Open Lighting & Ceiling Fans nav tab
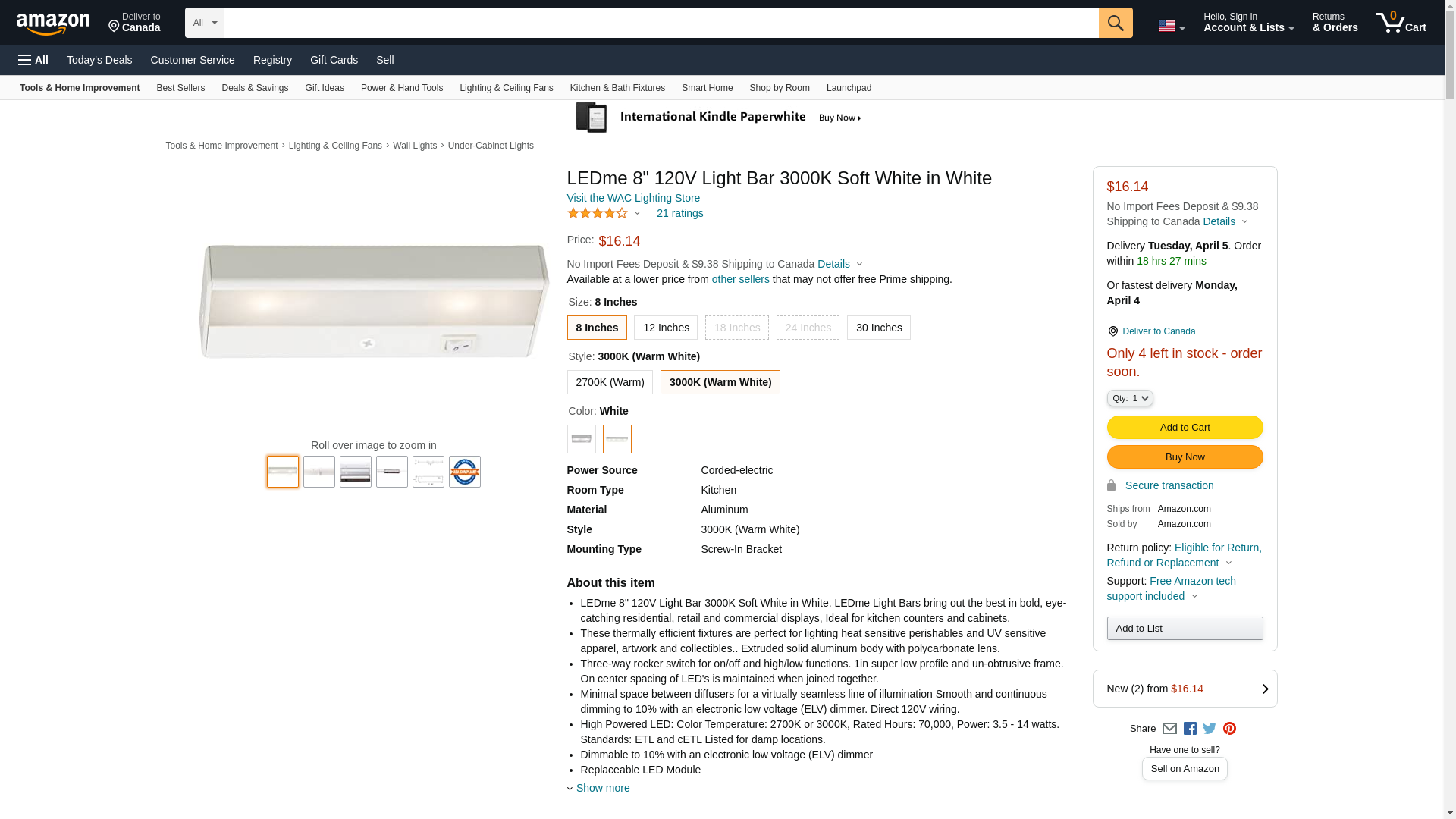Viewport: 1456px width, 819px height. pos(506,88)
